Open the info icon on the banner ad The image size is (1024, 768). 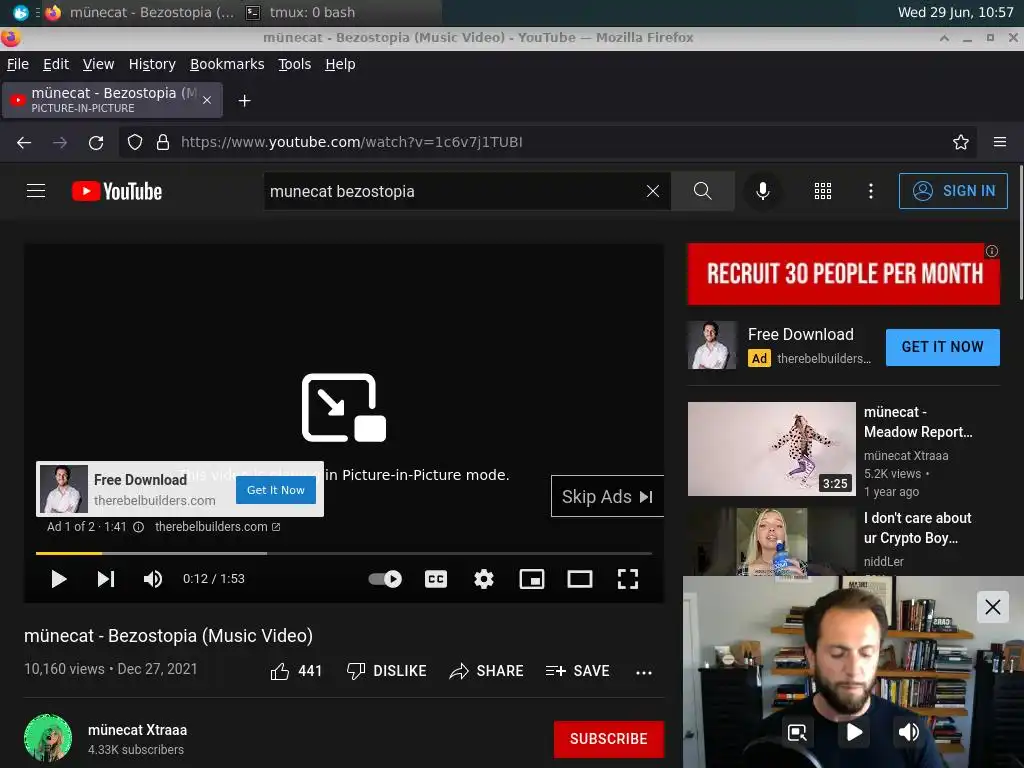tap(991, 251)
